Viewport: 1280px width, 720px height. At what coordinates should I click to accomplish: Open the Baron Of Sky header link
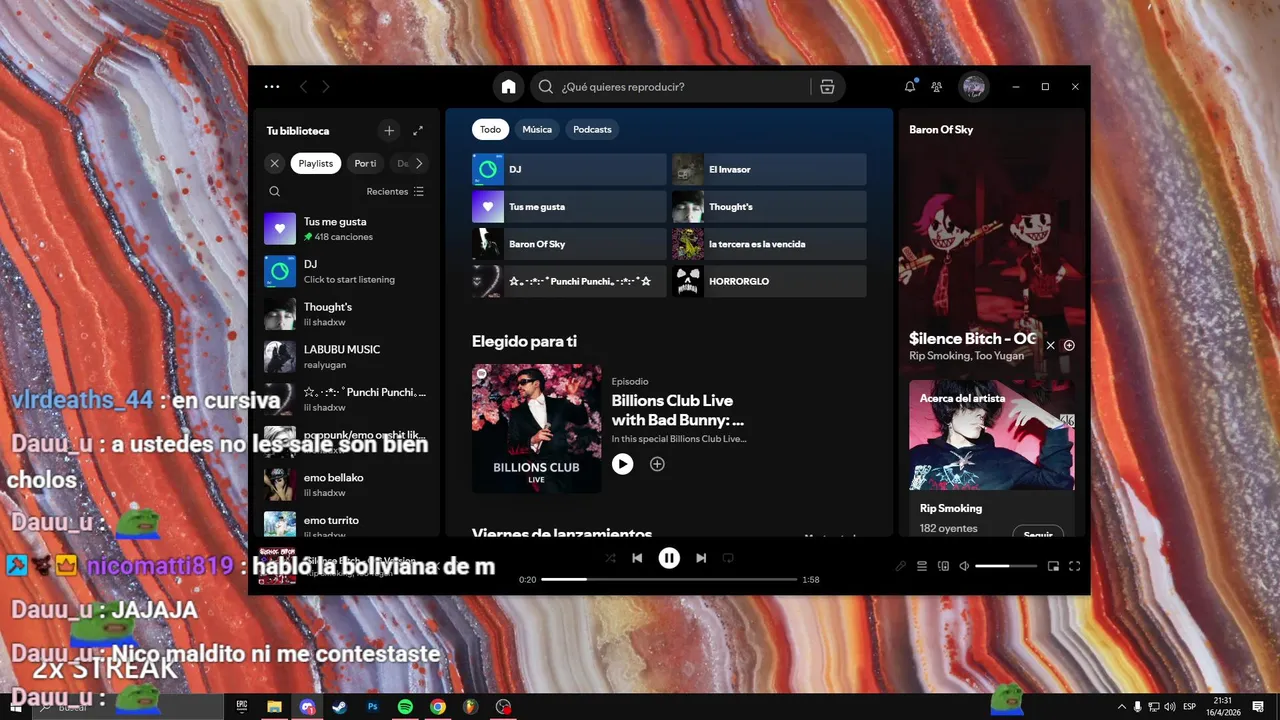(941, 130)
